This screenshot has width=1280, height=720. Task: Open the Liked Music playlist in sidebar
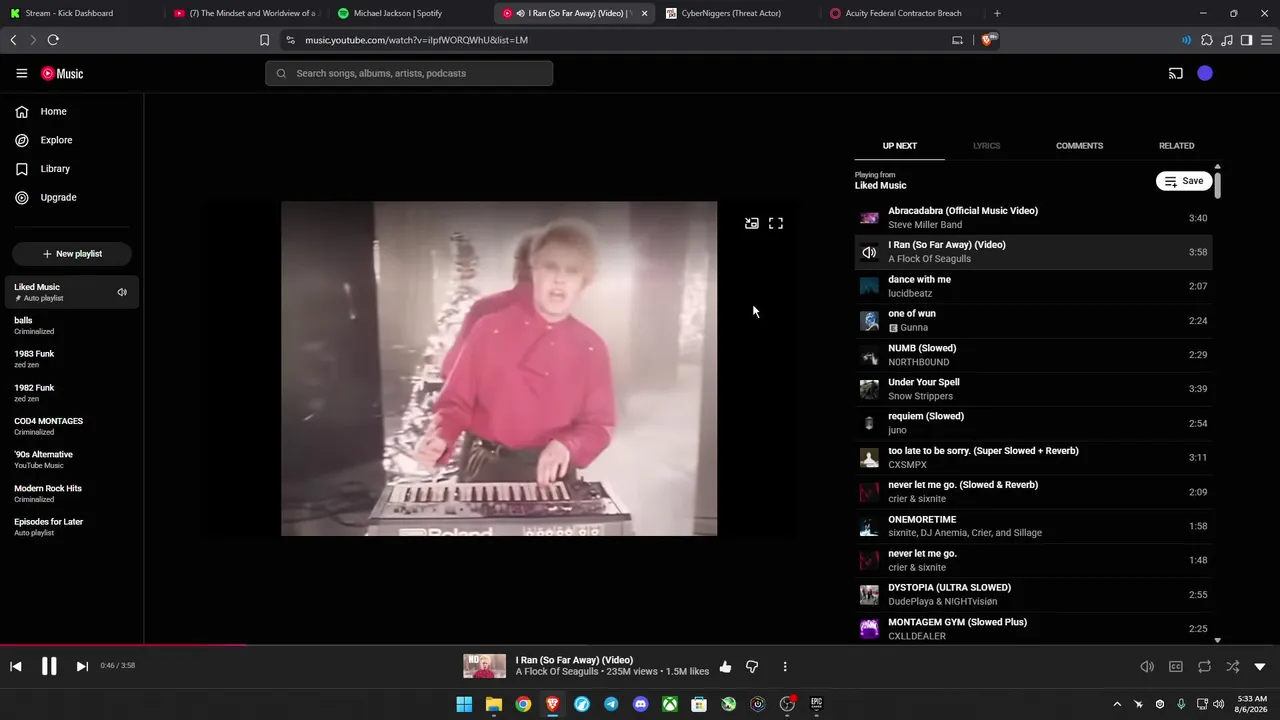[x=72, y=292]
